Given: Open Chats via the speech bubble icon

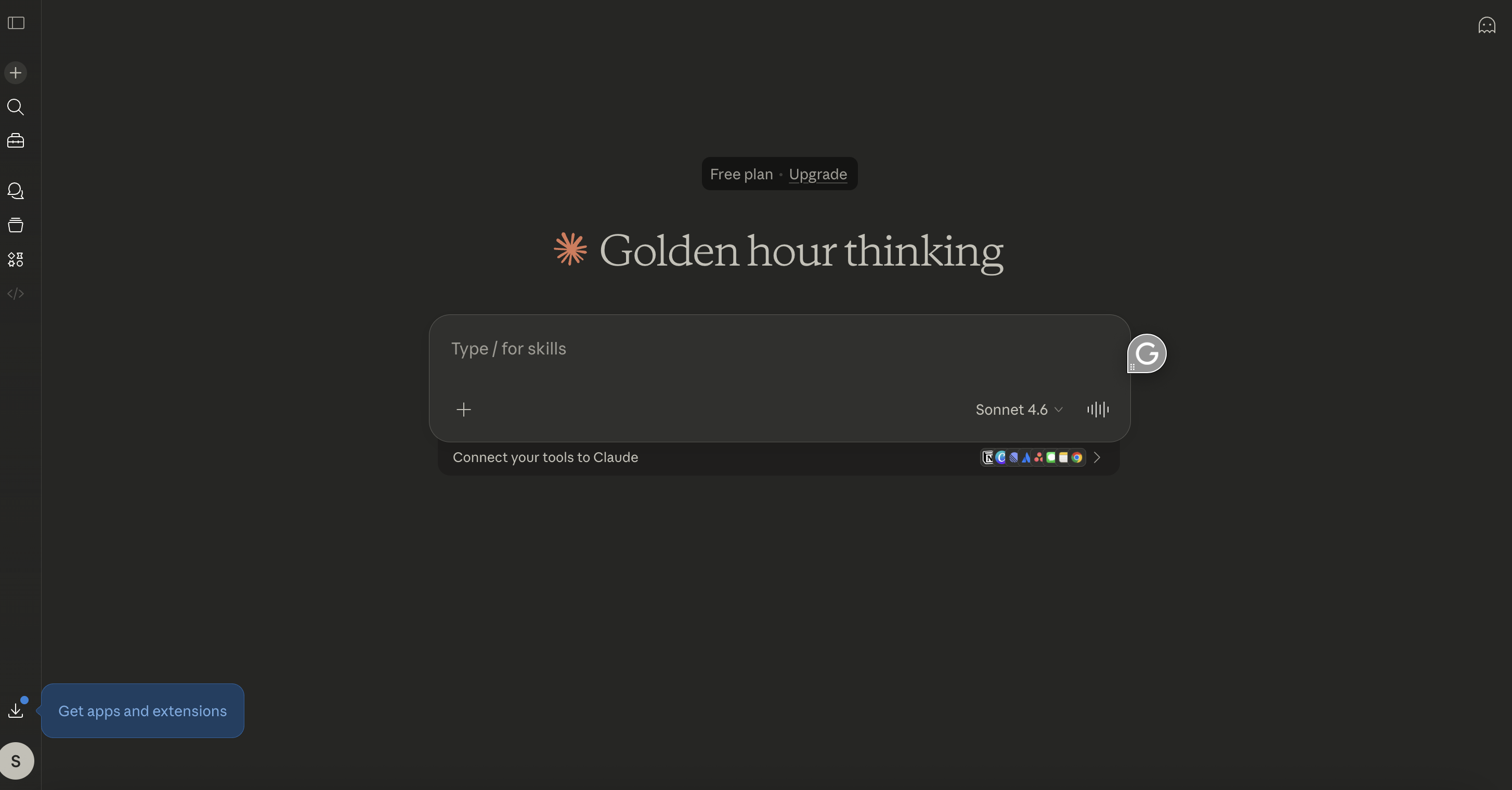Looking at the screenshot, I should [15, 191].
